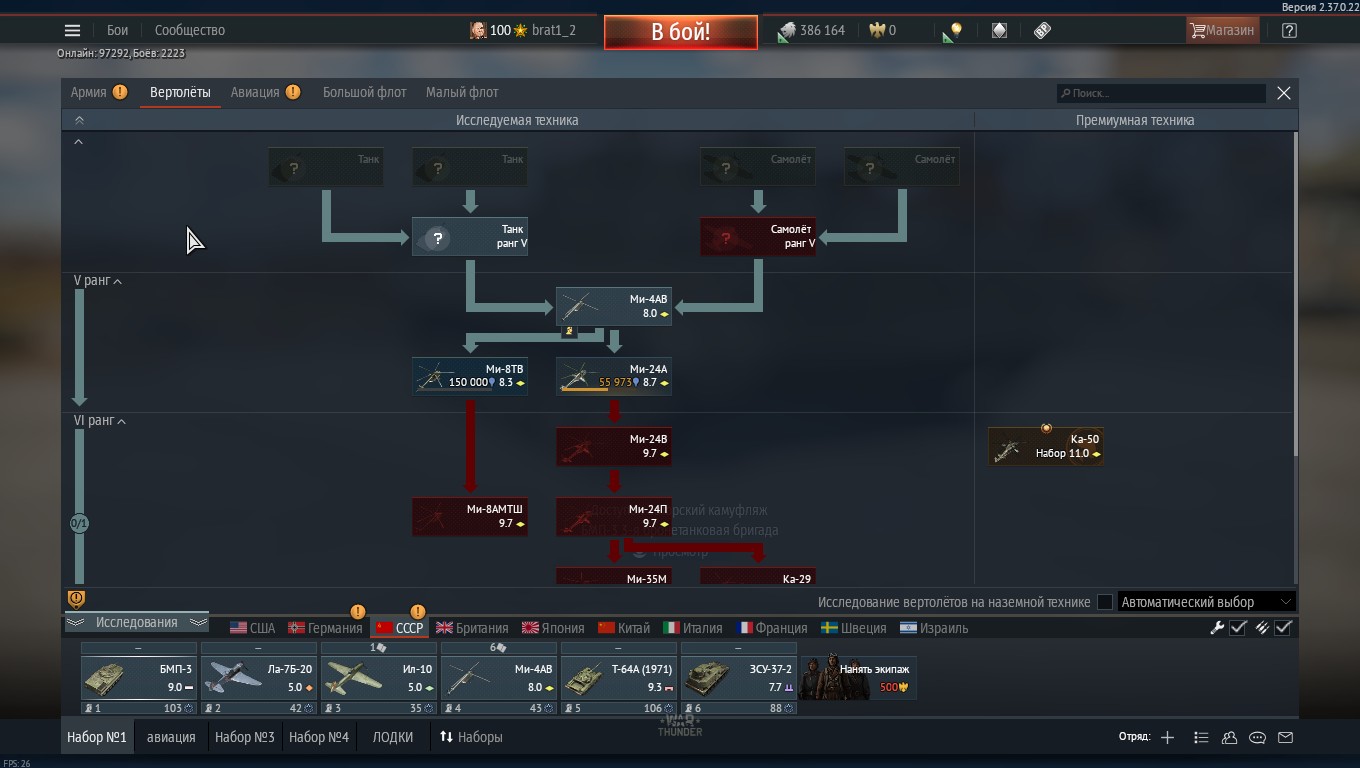This screenshot has width=1360, height=768.
Task: Toggle the auto-refill ammo checkbox
Action: pos(1283,628)
